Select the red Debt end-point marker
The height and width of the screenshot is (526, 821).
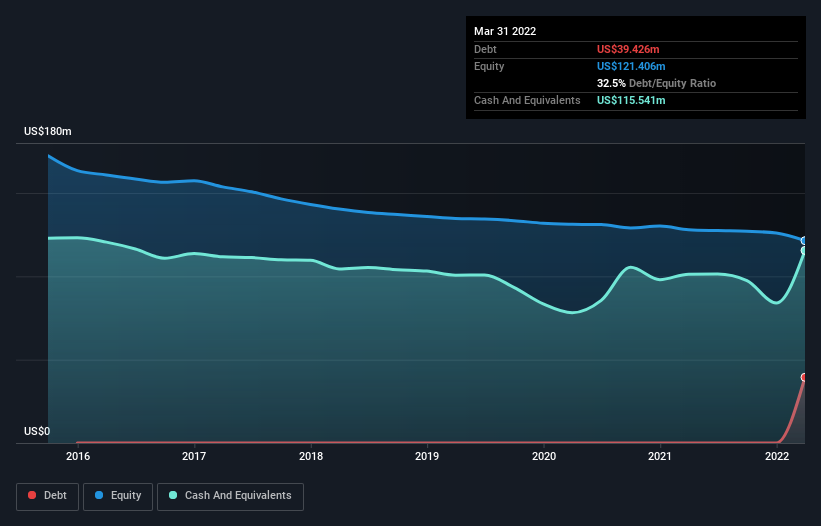point(804,377)
